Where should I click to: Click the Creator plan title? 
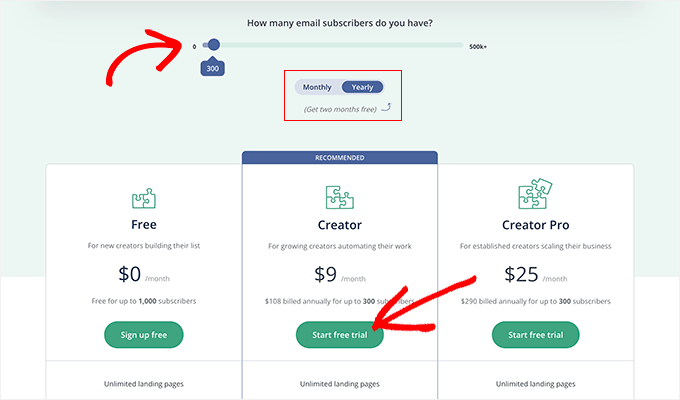click(339, 225)
